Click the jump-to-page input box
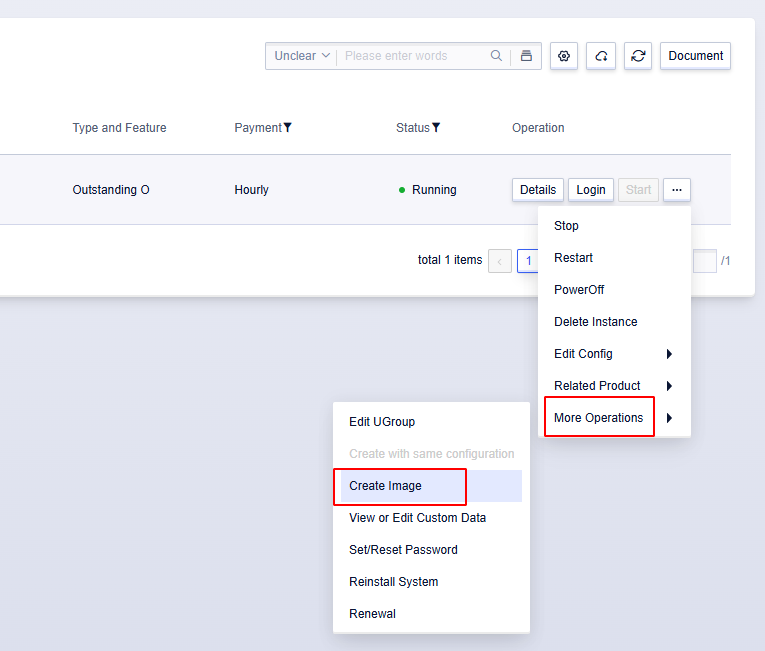The width and height of the screenshot is (765, 651). point(705,261)
